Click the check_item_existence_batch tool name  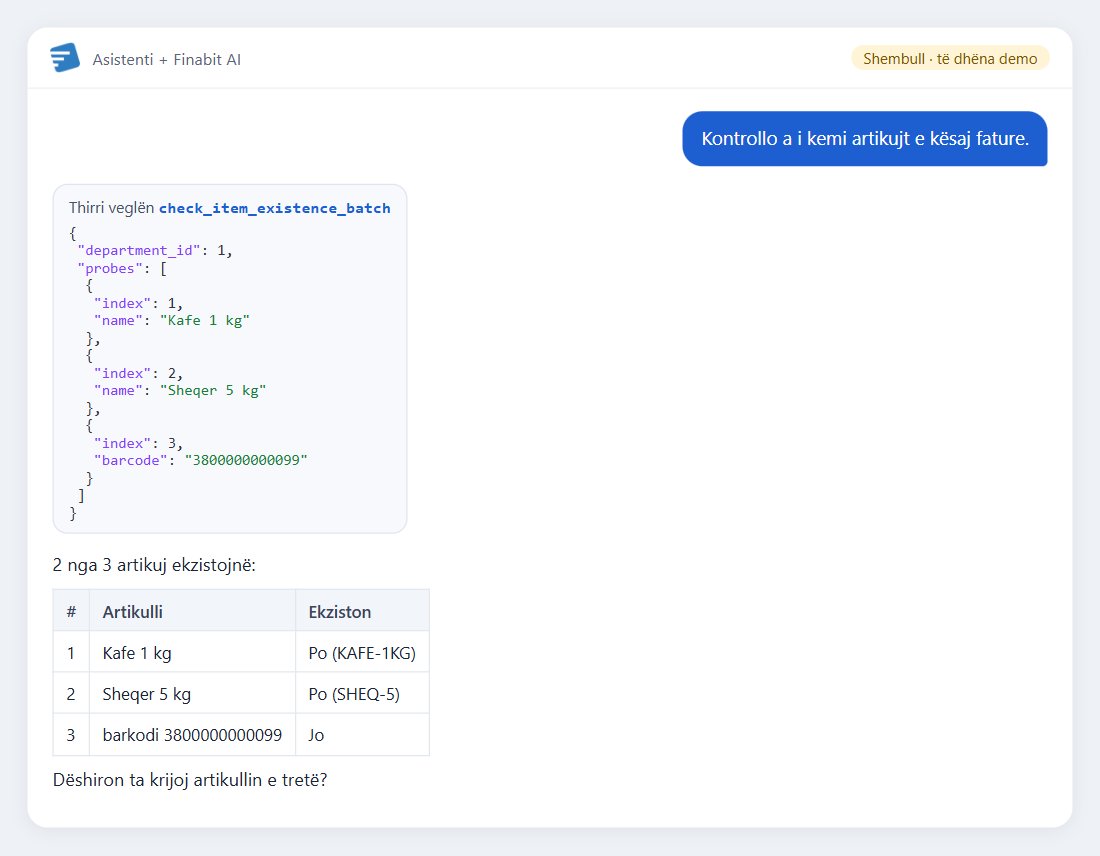point(274,208)
